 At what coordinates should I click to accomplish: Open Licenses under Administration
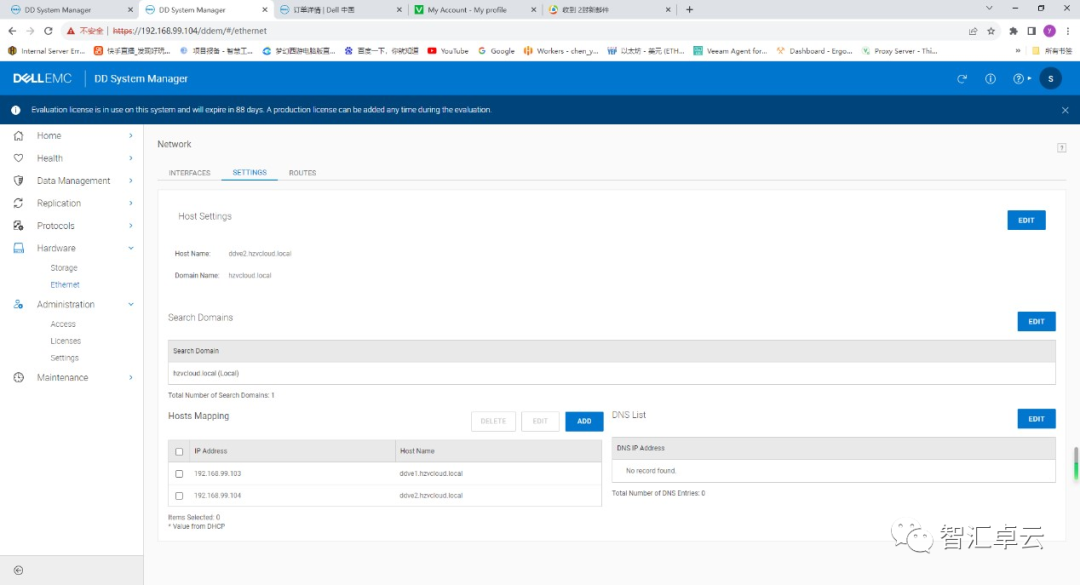65,341
